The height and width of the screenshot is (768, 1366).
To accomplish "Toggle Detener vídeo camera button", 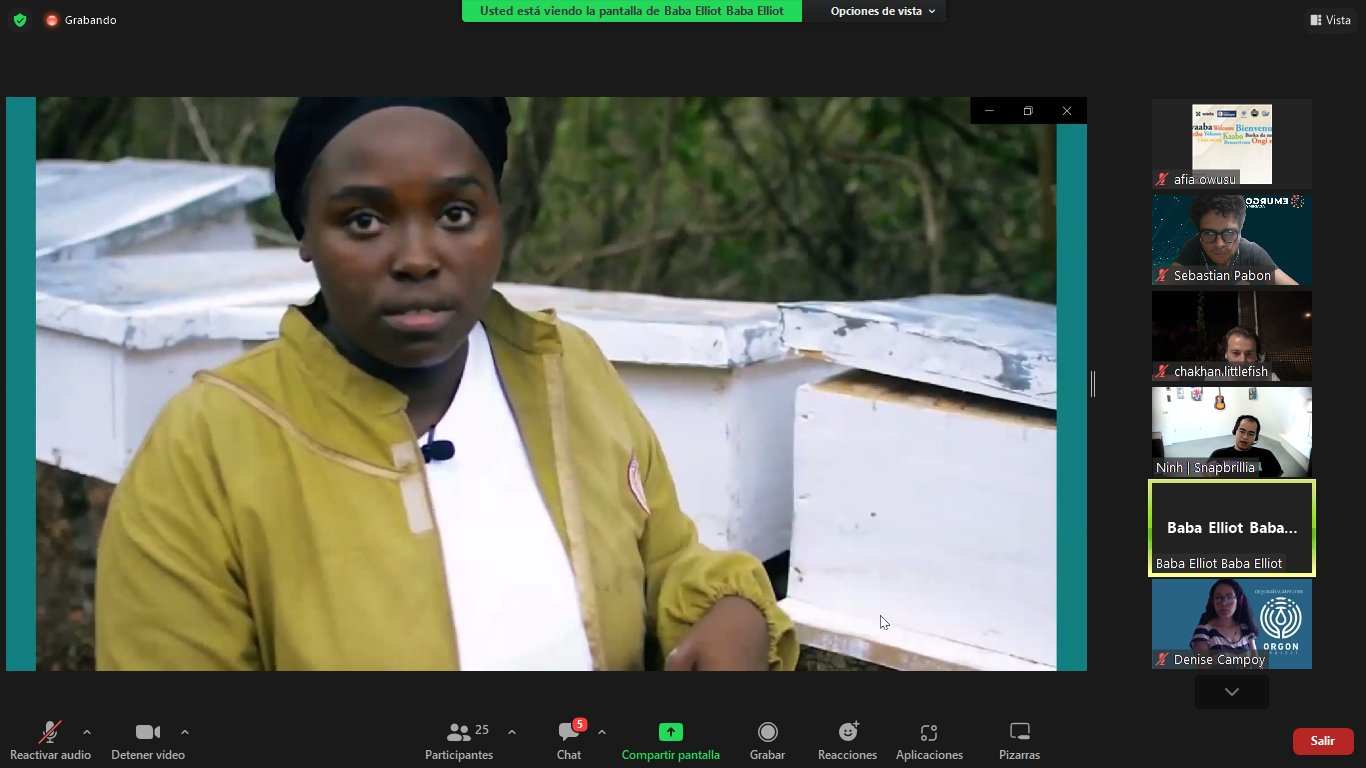I will [148, 741].
